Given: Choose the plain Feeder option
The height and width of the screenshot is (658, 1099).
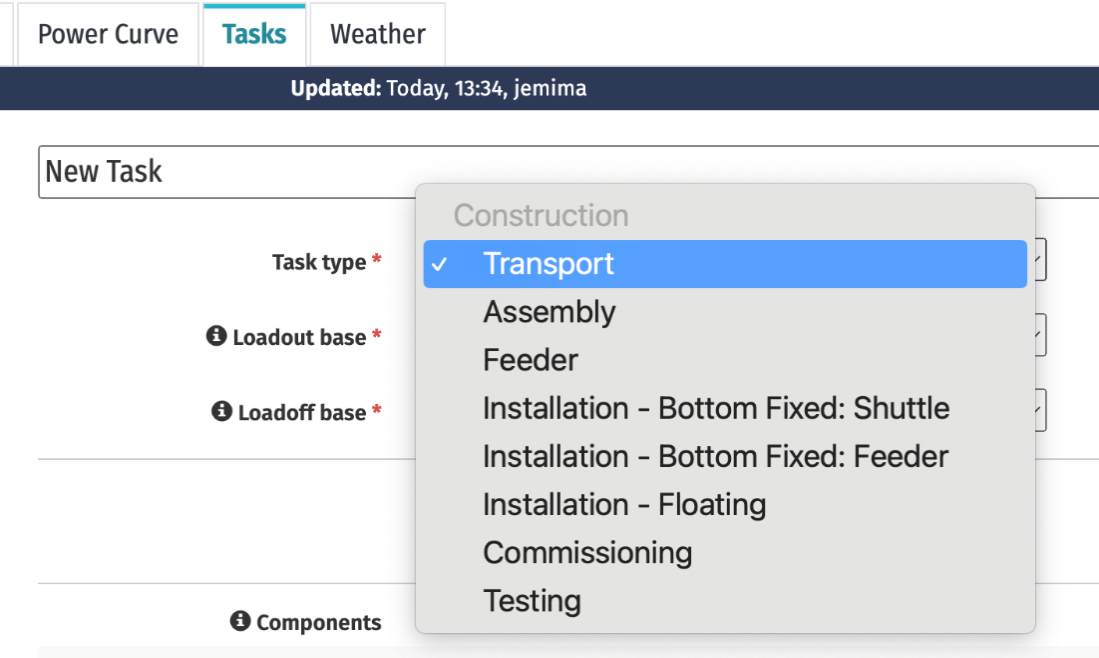Looking at the screenshot, I should [725, 360].
